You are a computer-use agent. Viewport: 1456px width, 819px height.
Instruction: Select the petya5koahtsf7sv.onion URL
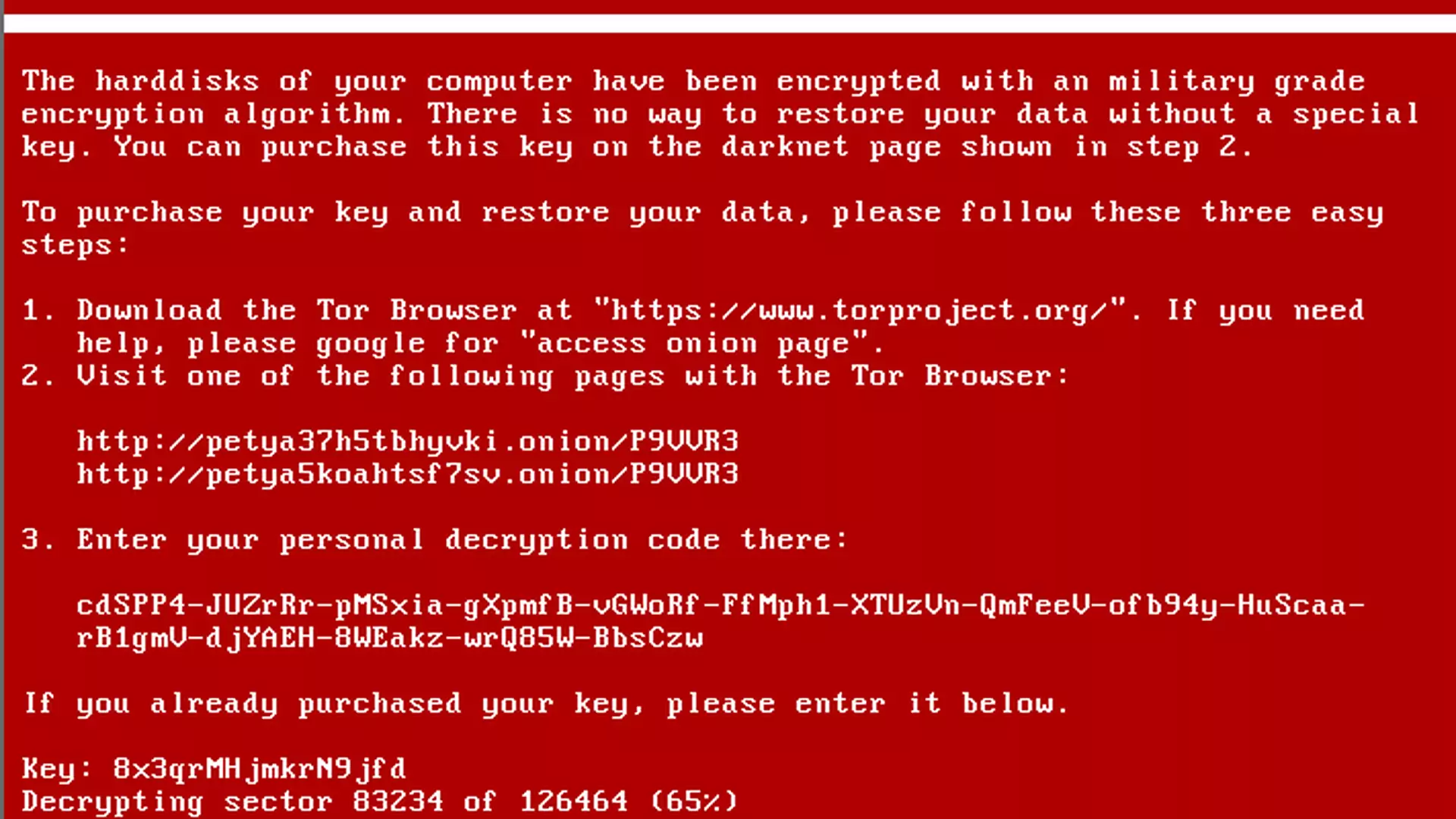pyautogui.click(x=408, y=473)
